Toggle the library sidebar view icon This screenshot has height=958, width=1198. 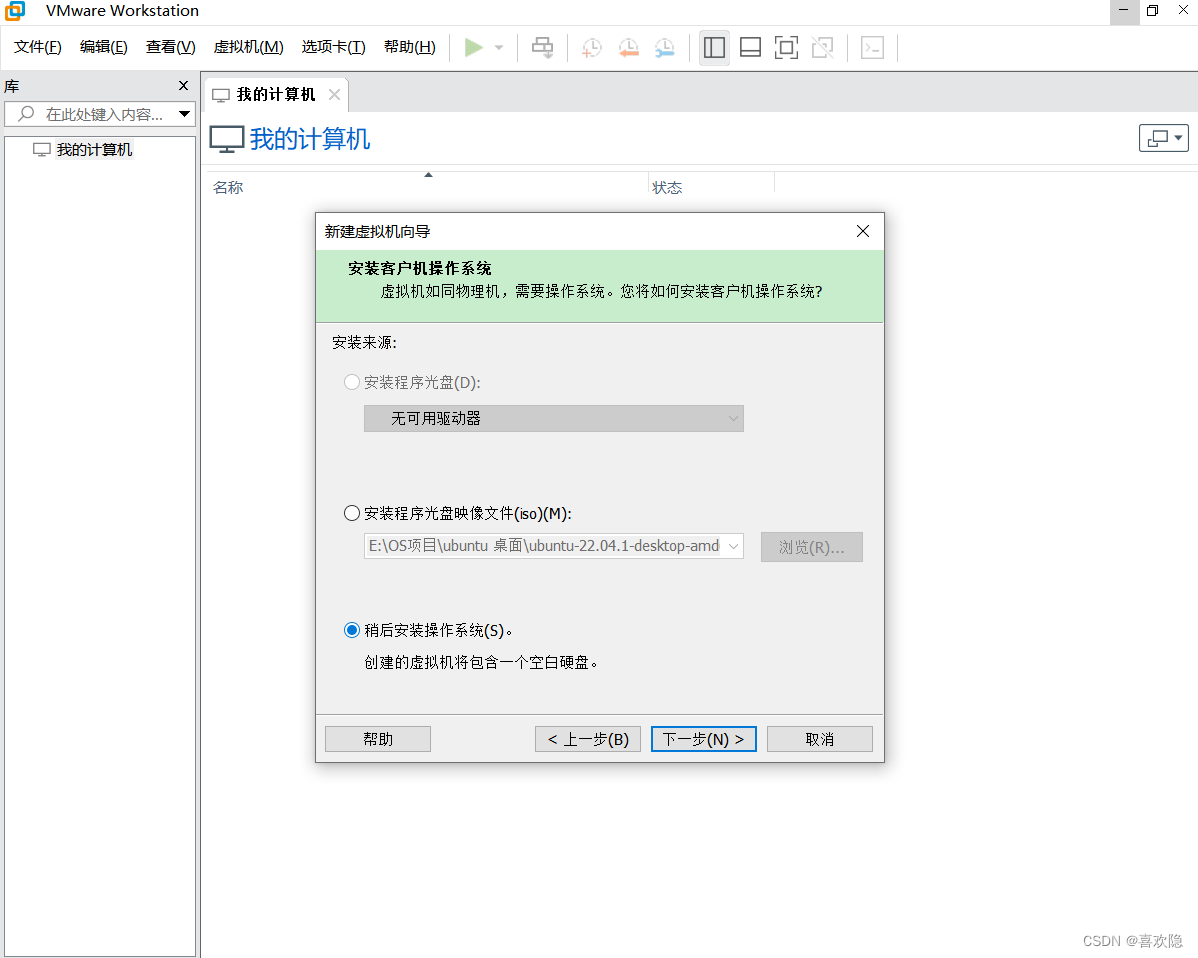(714, 47)
